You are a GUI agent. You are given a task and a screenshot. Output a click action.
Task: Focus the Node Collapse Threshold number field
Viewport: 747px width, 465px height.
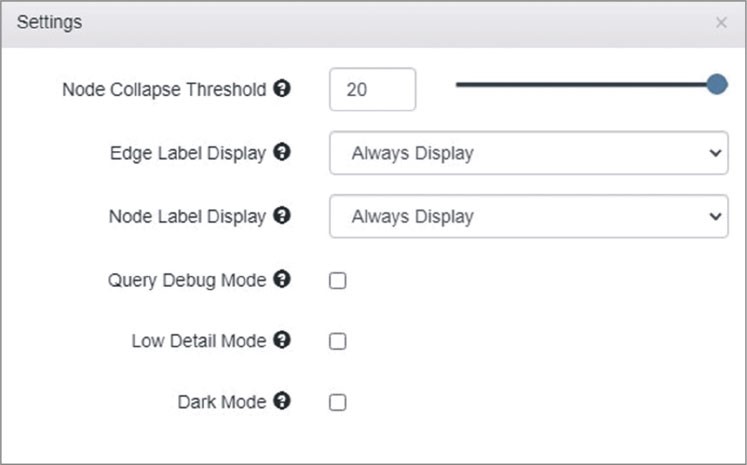point(371,89)
